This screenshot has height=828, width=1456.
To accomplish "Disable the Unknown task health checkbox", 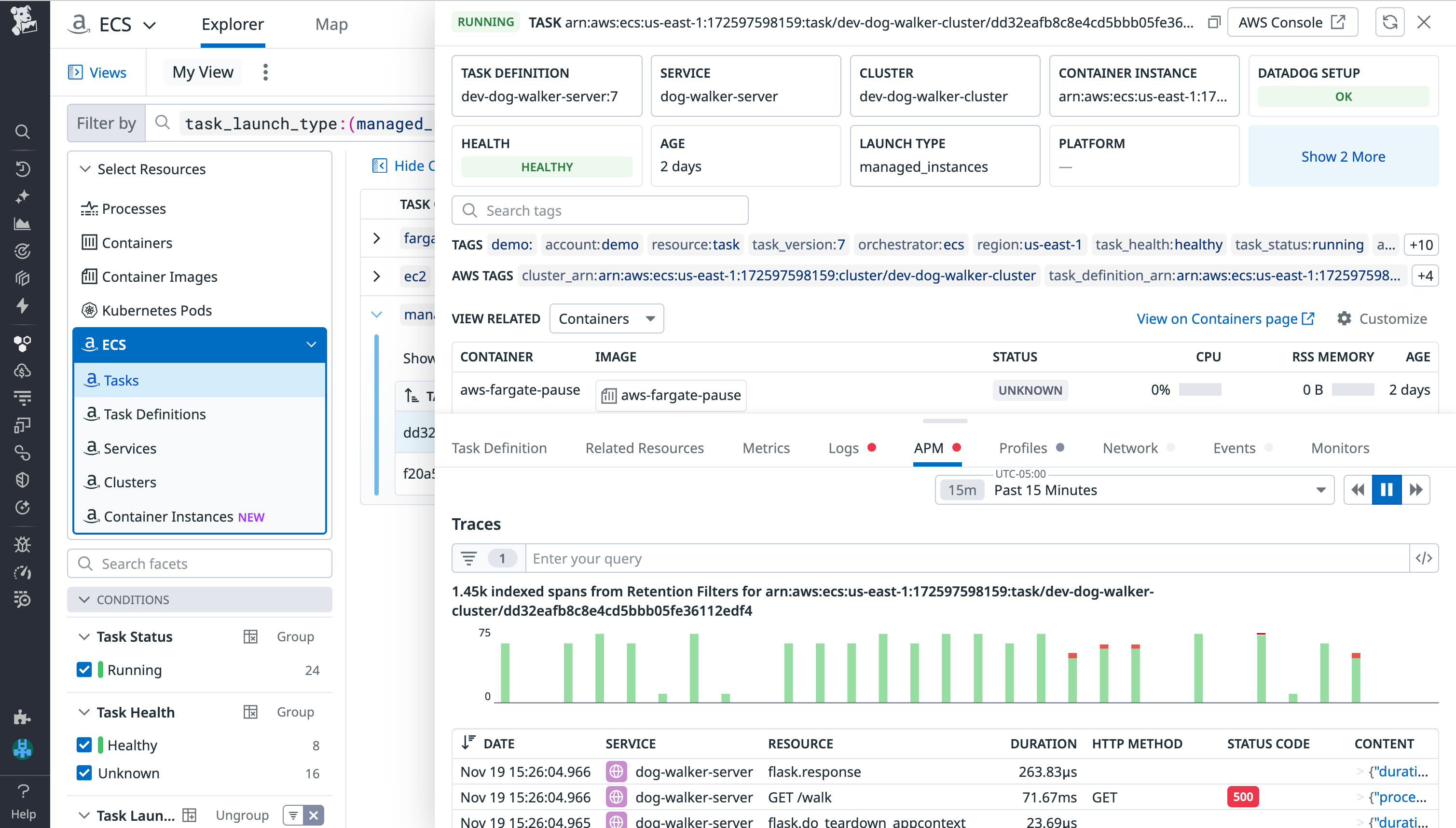I will 84,773.
